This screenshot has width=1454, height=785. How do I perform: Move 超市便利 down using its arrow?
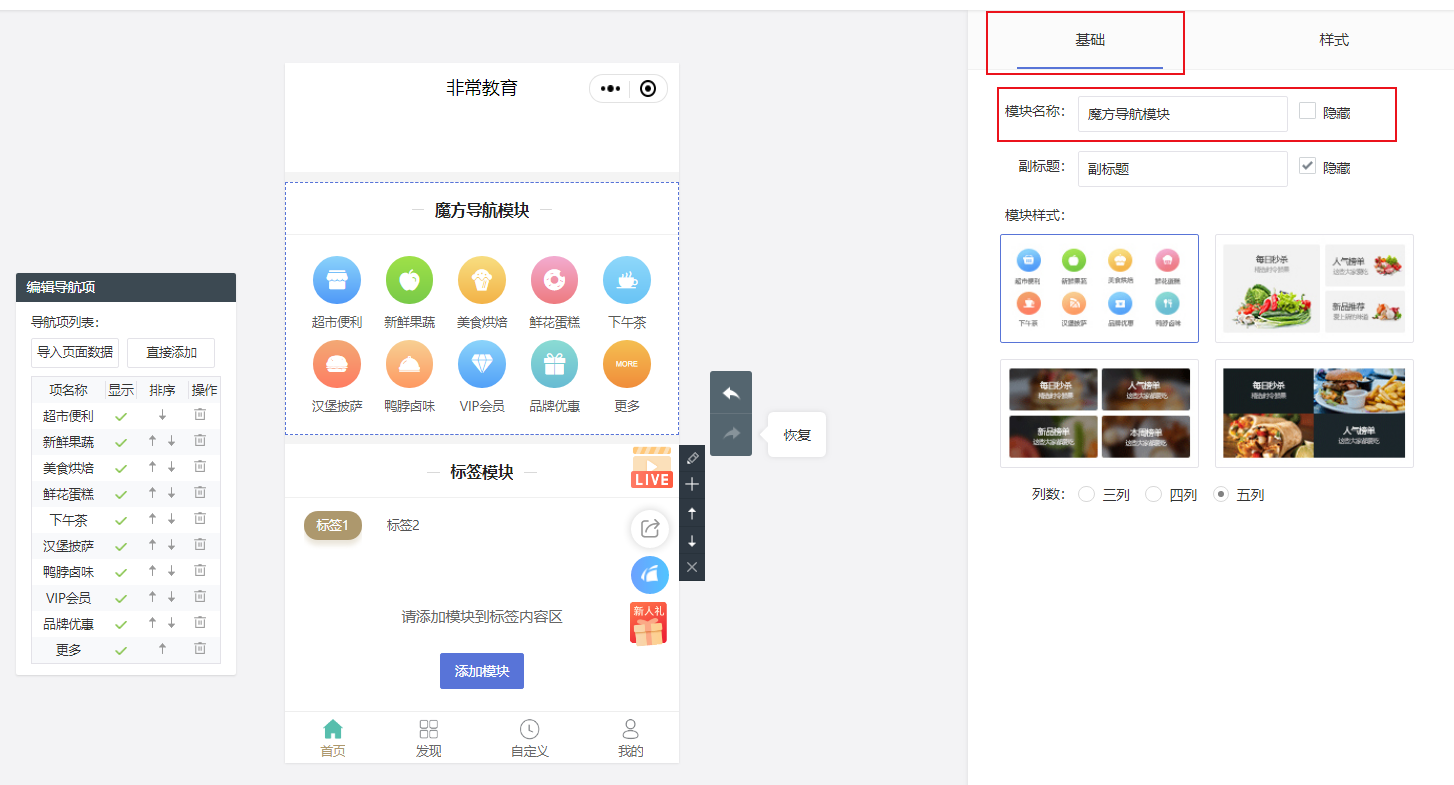(x=163, y=415)
